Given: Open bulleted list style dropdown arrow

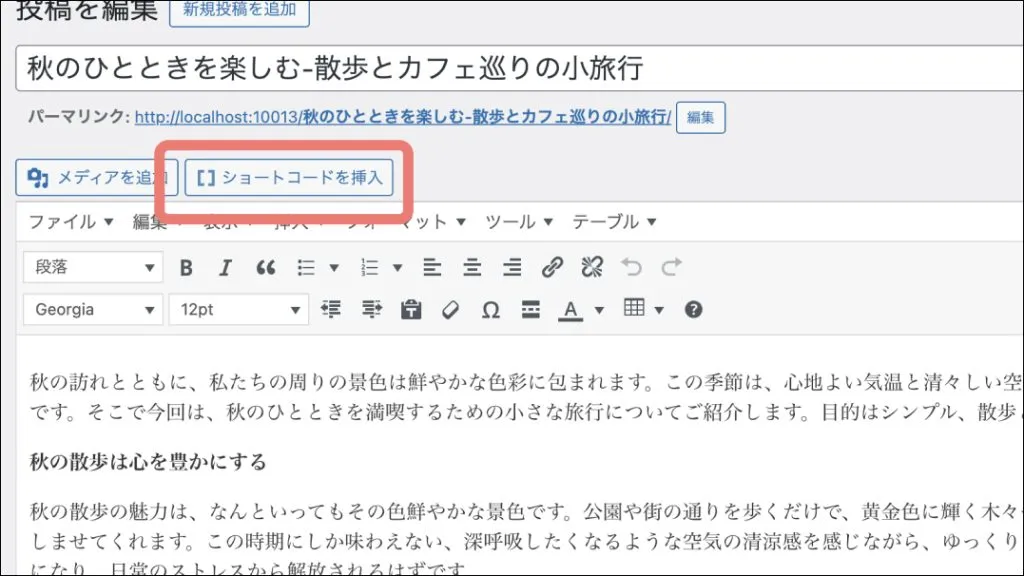Looking at the screenshot, I should (x=334, y=268).
